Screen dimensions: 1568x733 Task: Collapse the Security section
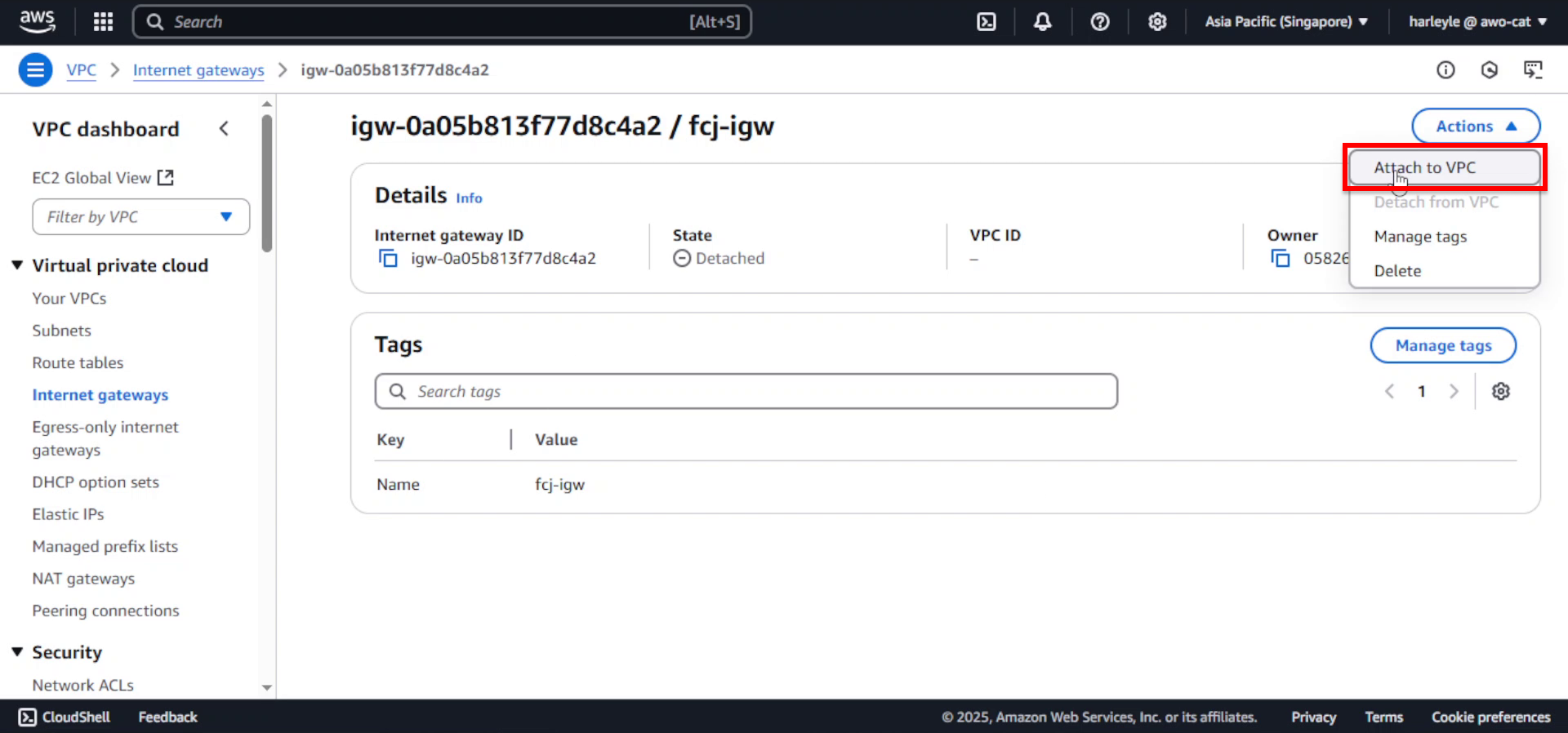click(x=17, y=652)
